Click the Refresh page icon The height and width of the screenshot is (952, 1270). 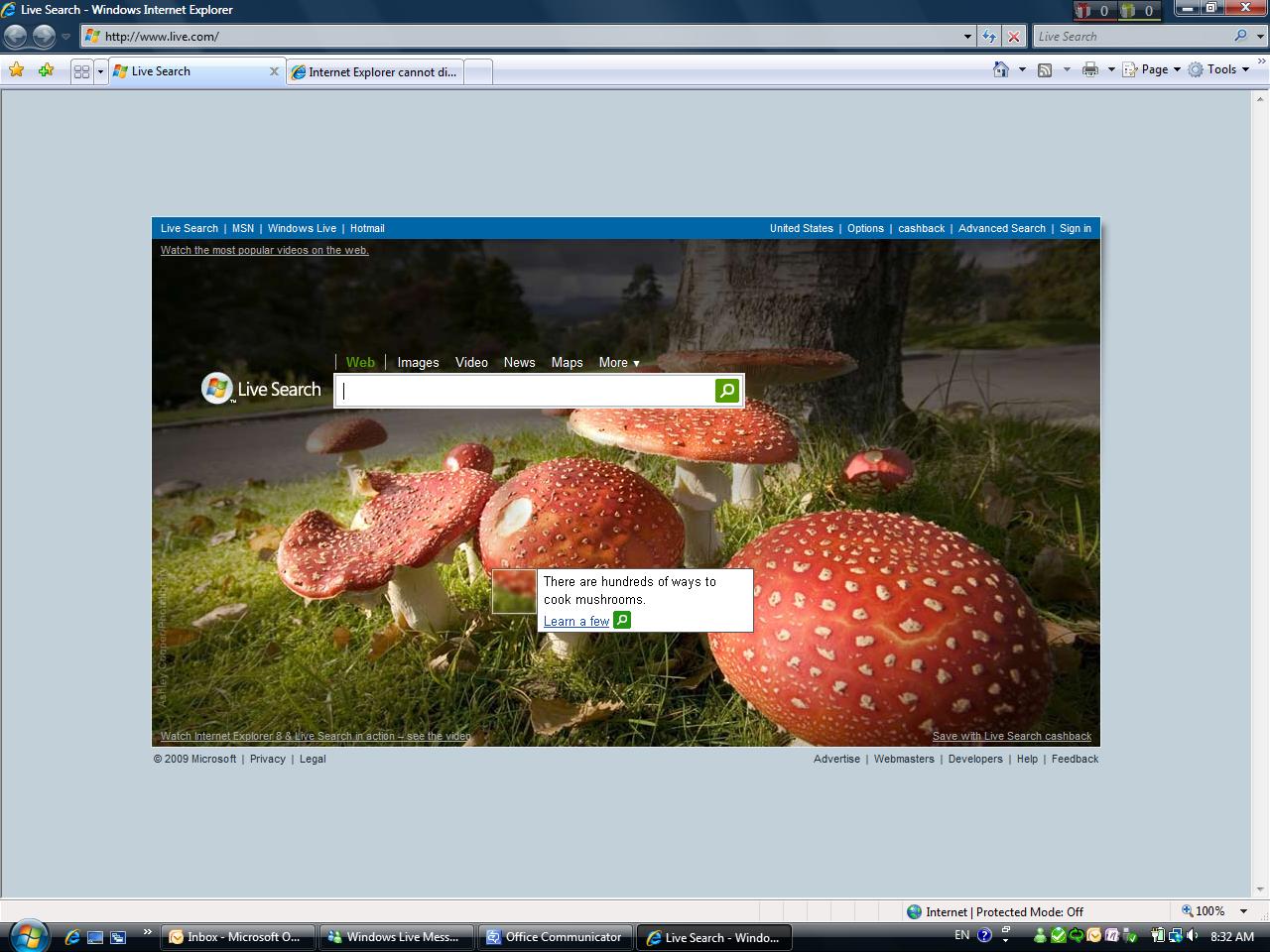pos(989,37)
